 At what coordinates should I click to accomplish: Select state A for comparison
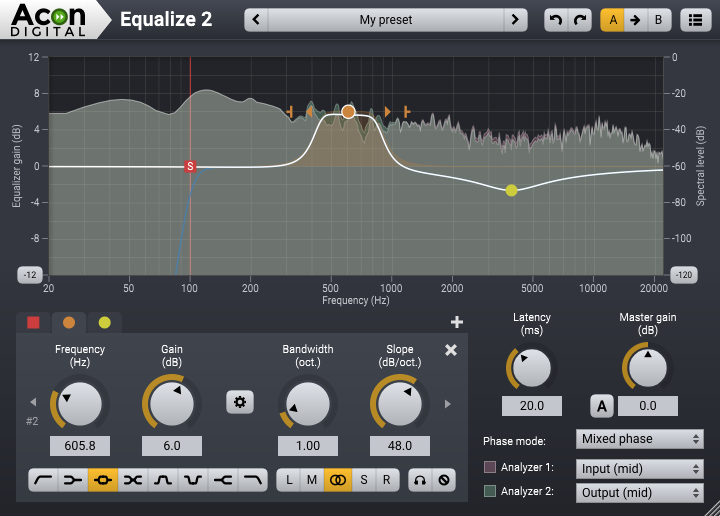point(613,20)
